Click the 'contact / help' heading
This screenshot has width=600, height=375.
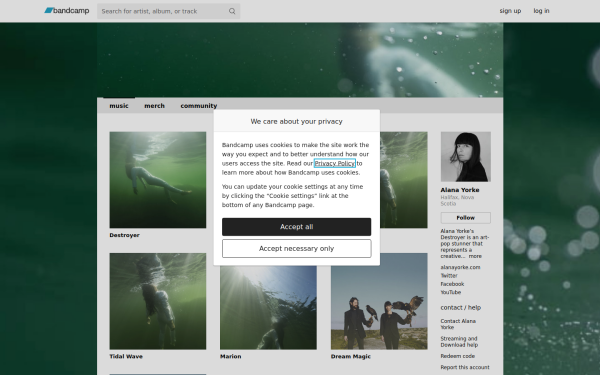[x=461, y=308]
